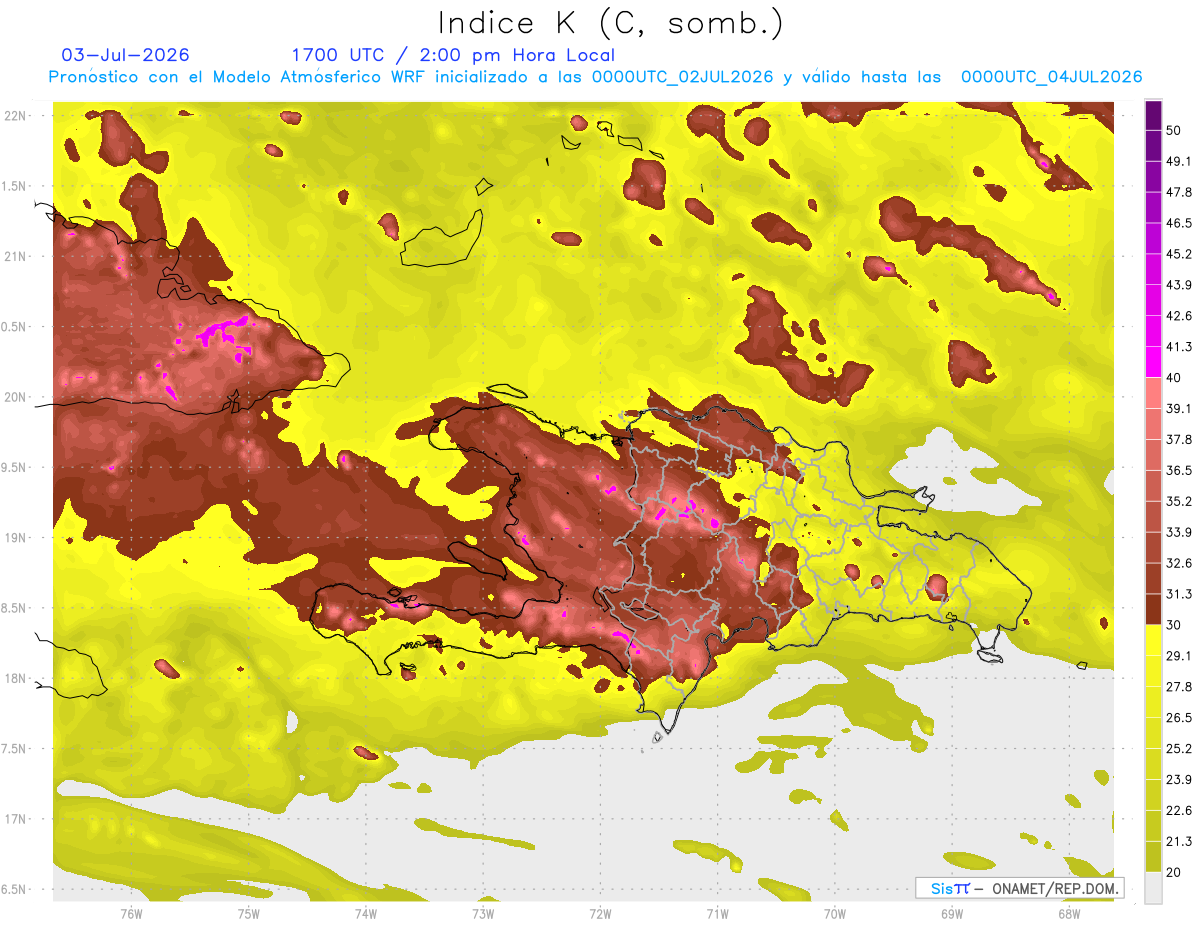
Task: Click the colorbar value "23.9"
Action: [x=1179, y=779]
